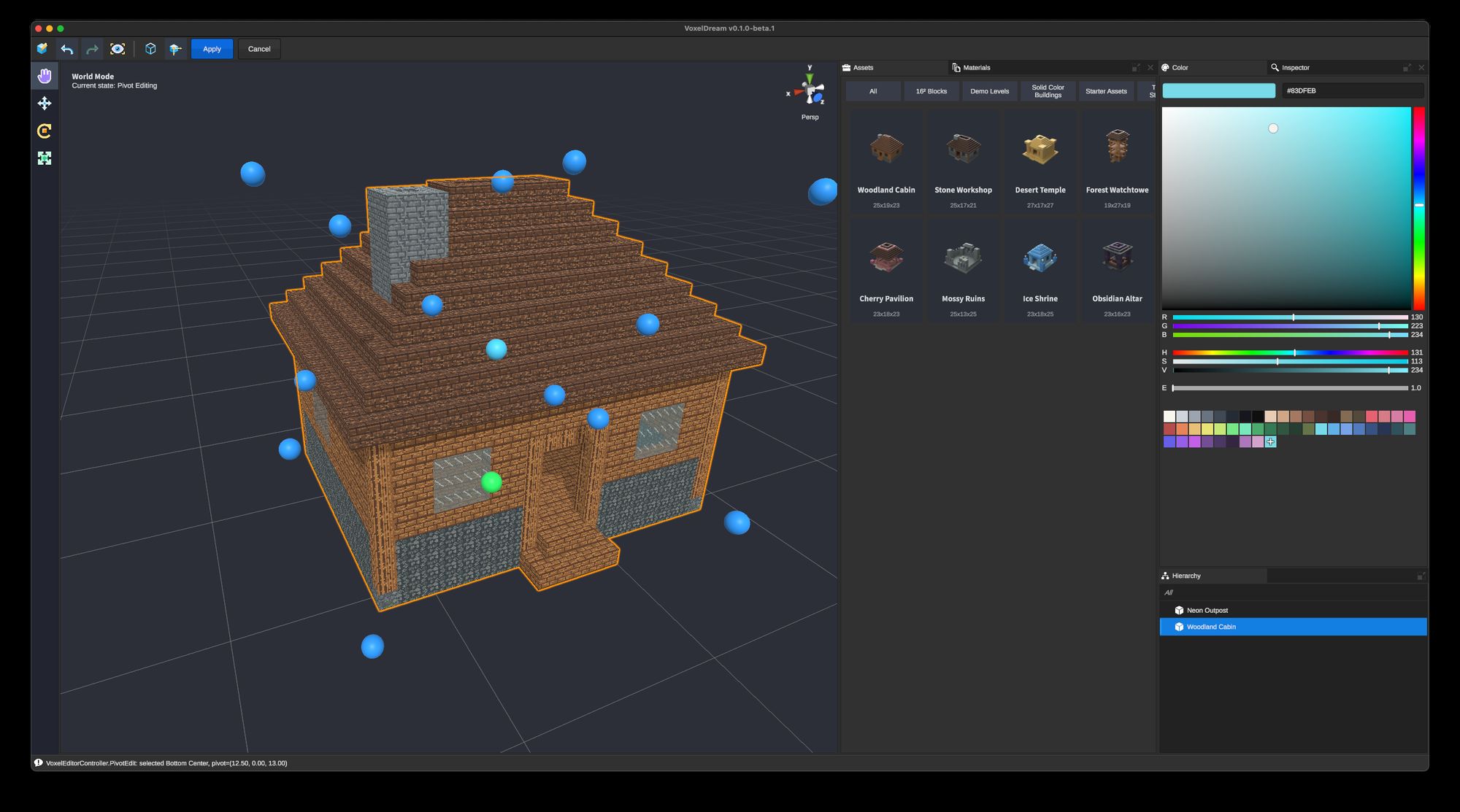
Task: Click the #83DFEB hex color field
Action: [x=1353, y=90]
